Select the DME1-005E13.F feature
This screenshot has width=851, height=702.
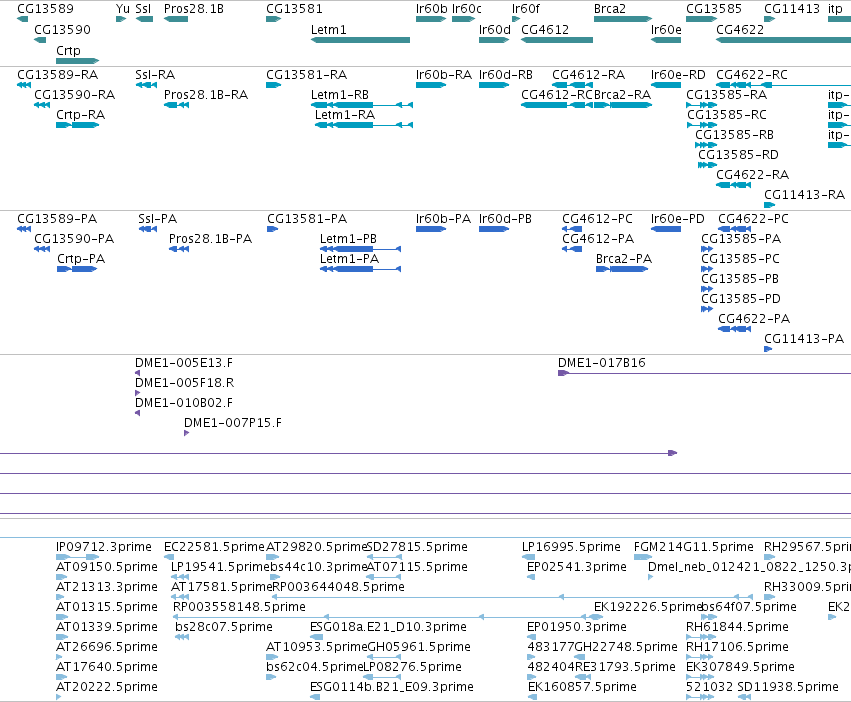coord(184,363)
